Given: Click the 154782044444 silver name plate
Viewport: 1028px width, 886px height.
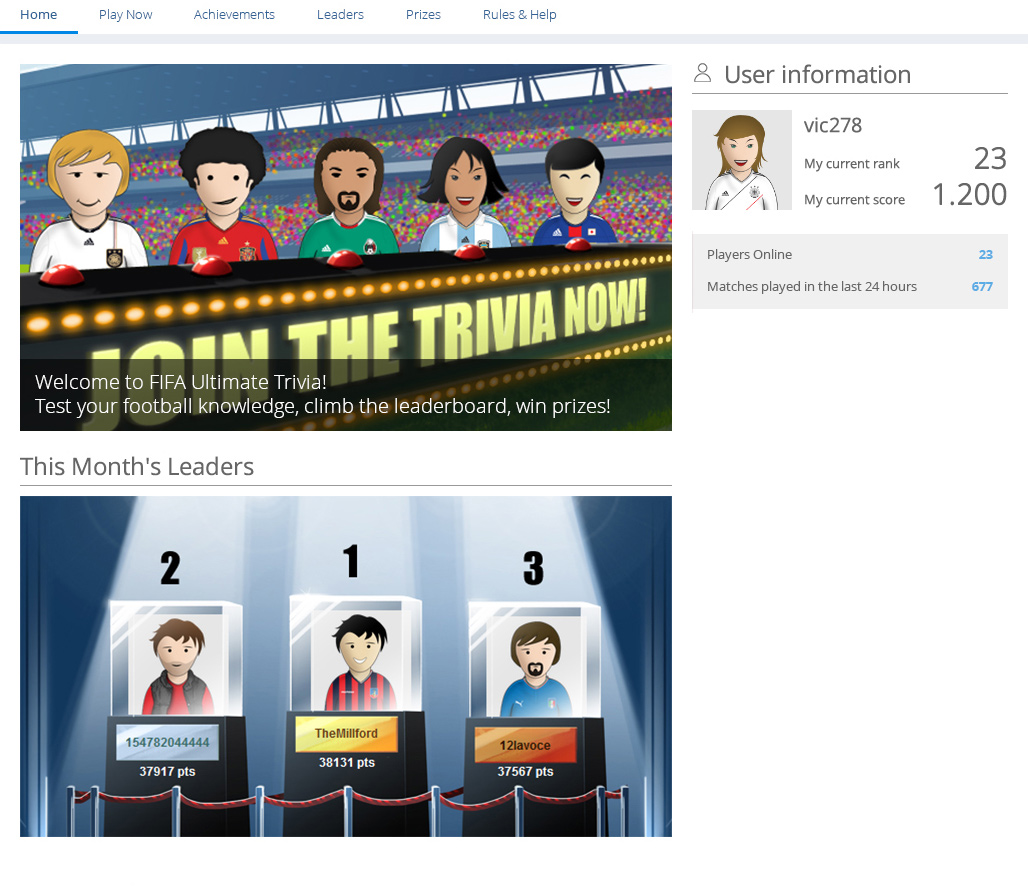Looking at the screenshot, I should click(167, 742).
